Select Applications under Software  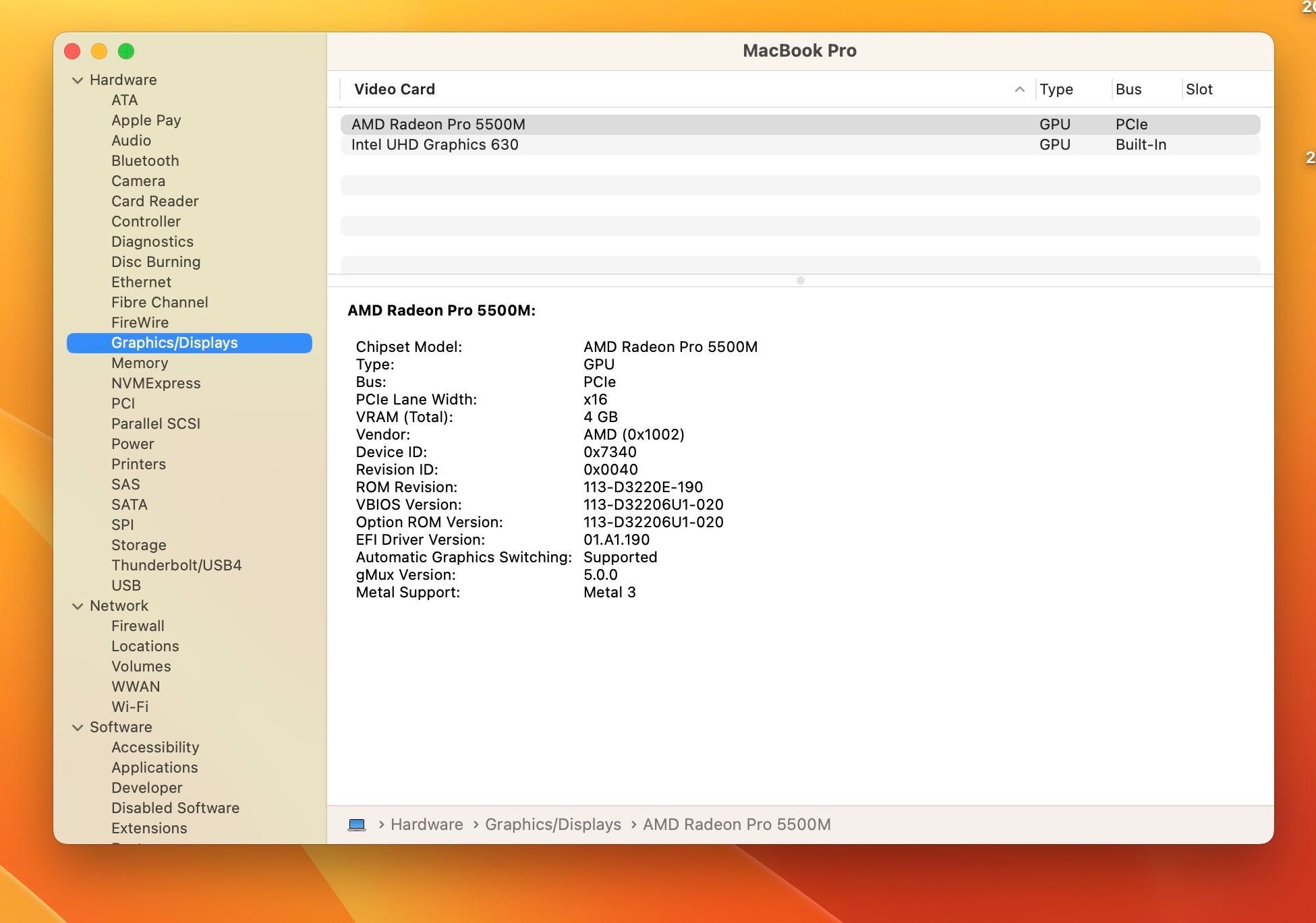pos(154,767)
